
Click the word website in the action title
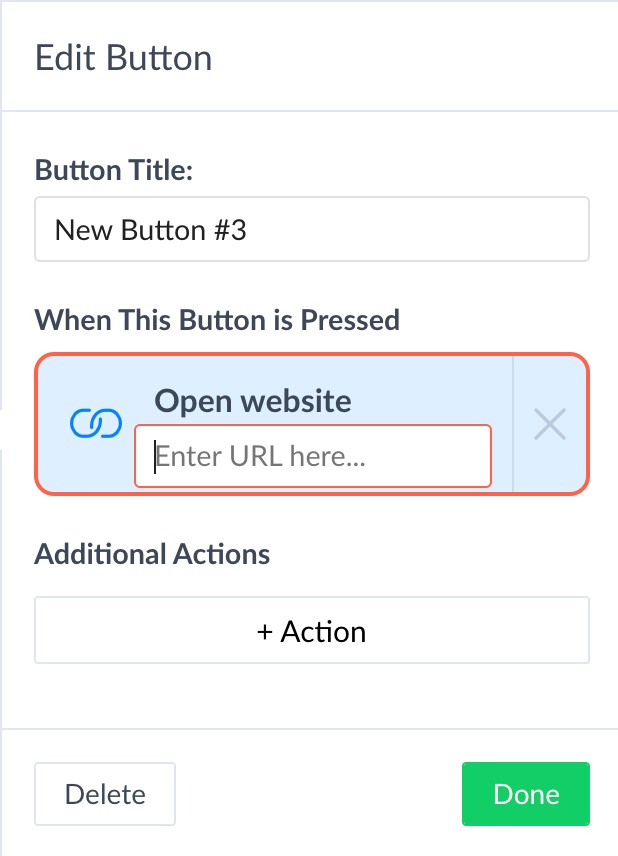296,401
